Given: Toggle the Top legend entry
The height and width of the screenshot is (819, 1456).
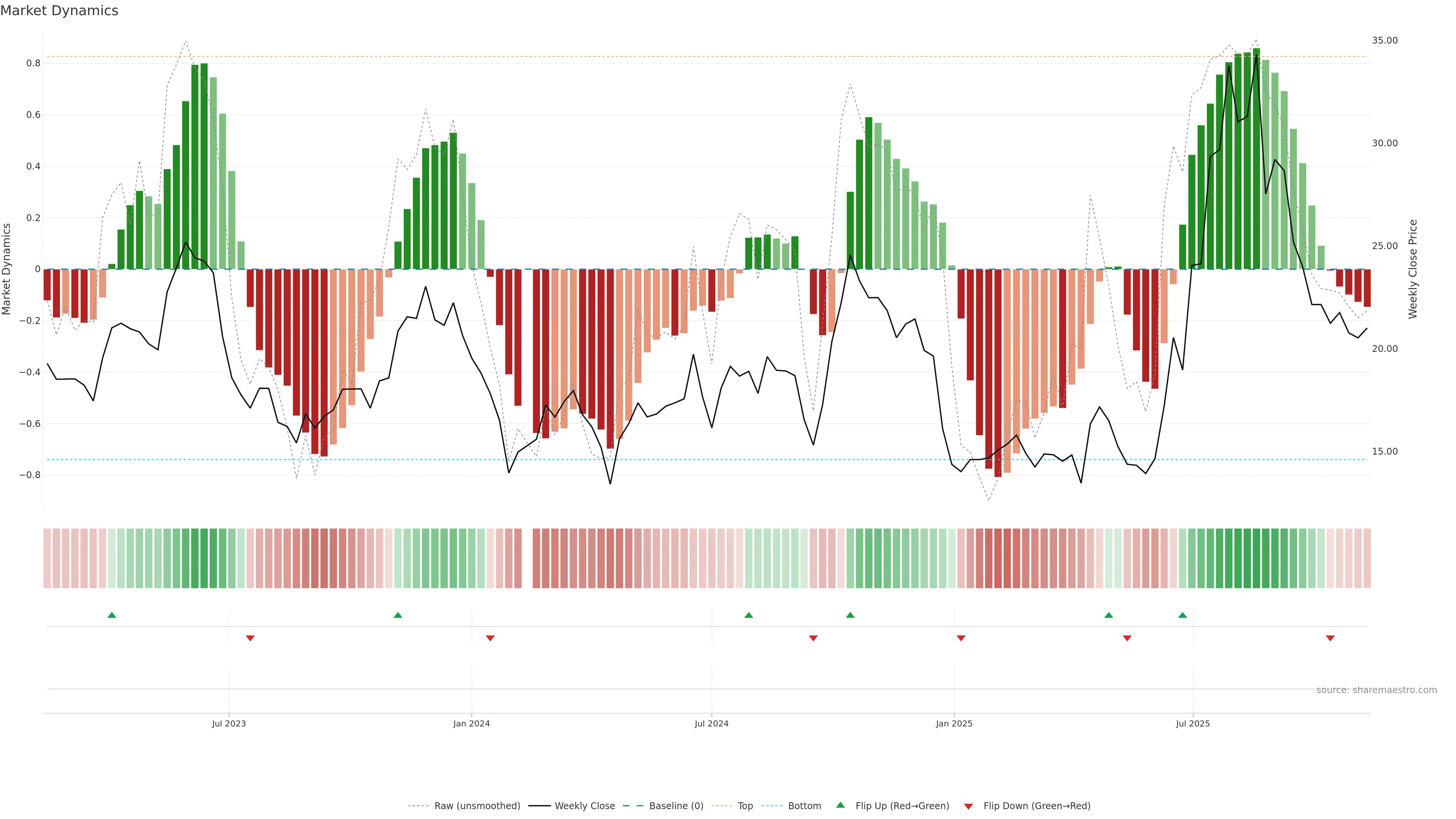Looking at the screenshot, I should pyautogui.click(x=745, y=806).
